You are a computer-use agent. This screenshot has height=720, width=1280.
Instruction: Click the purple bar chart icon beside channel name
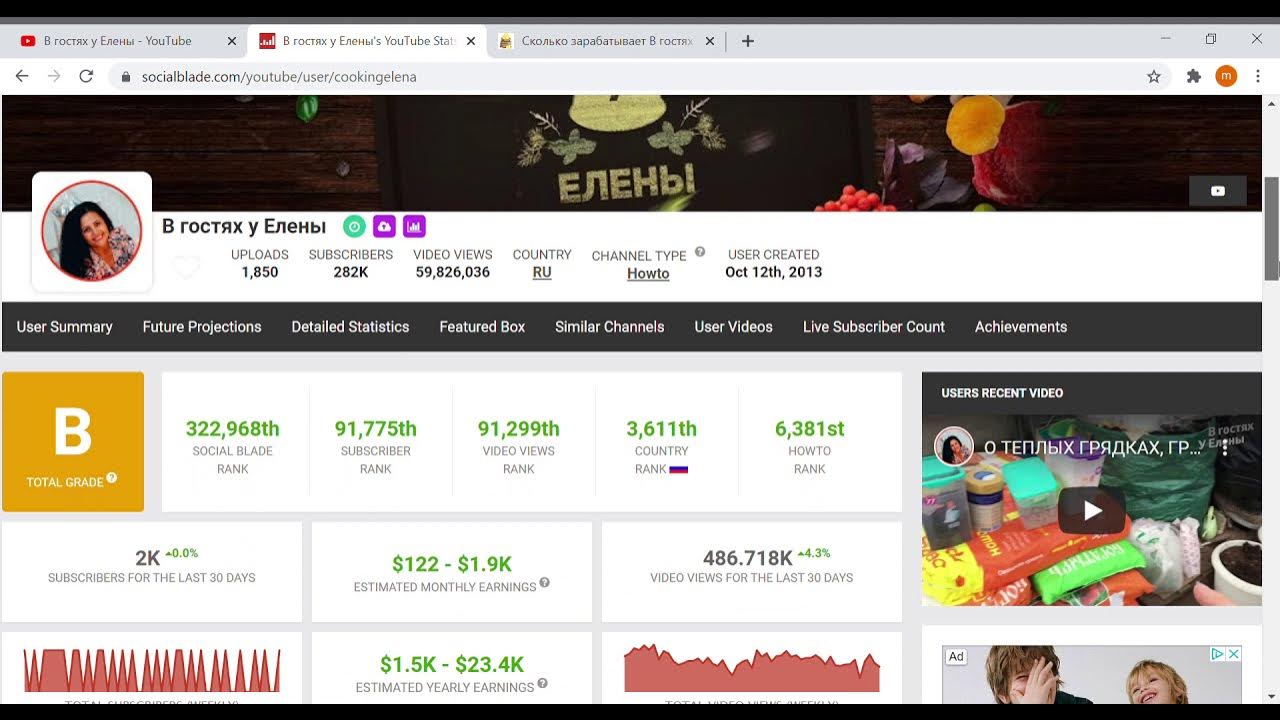[414, 226]
